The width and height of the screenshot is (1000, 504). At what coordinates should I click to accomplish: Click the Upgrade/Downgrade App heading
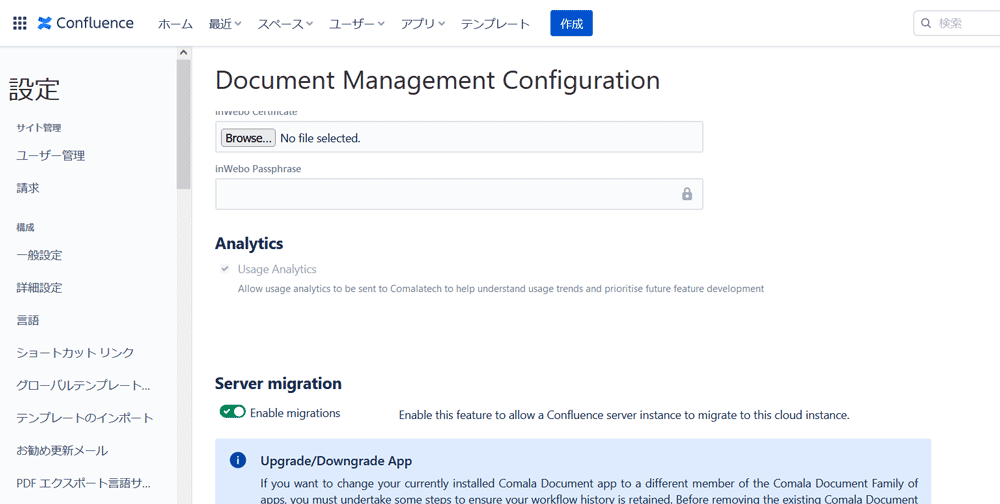337,461
